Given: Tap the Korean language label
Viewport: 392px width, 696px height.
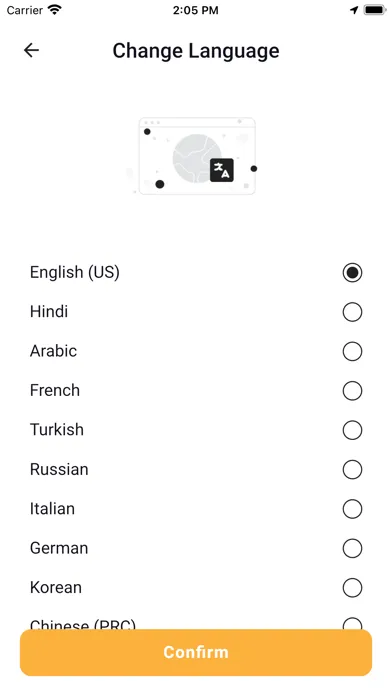Looking at the screenshot, I should tap(56, 587).
